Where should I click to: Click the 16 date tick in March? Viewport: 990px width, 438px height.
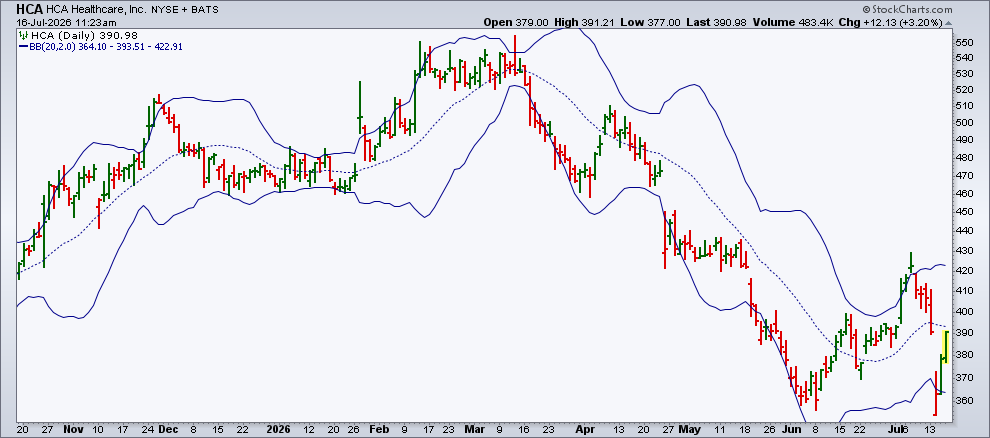522,429
